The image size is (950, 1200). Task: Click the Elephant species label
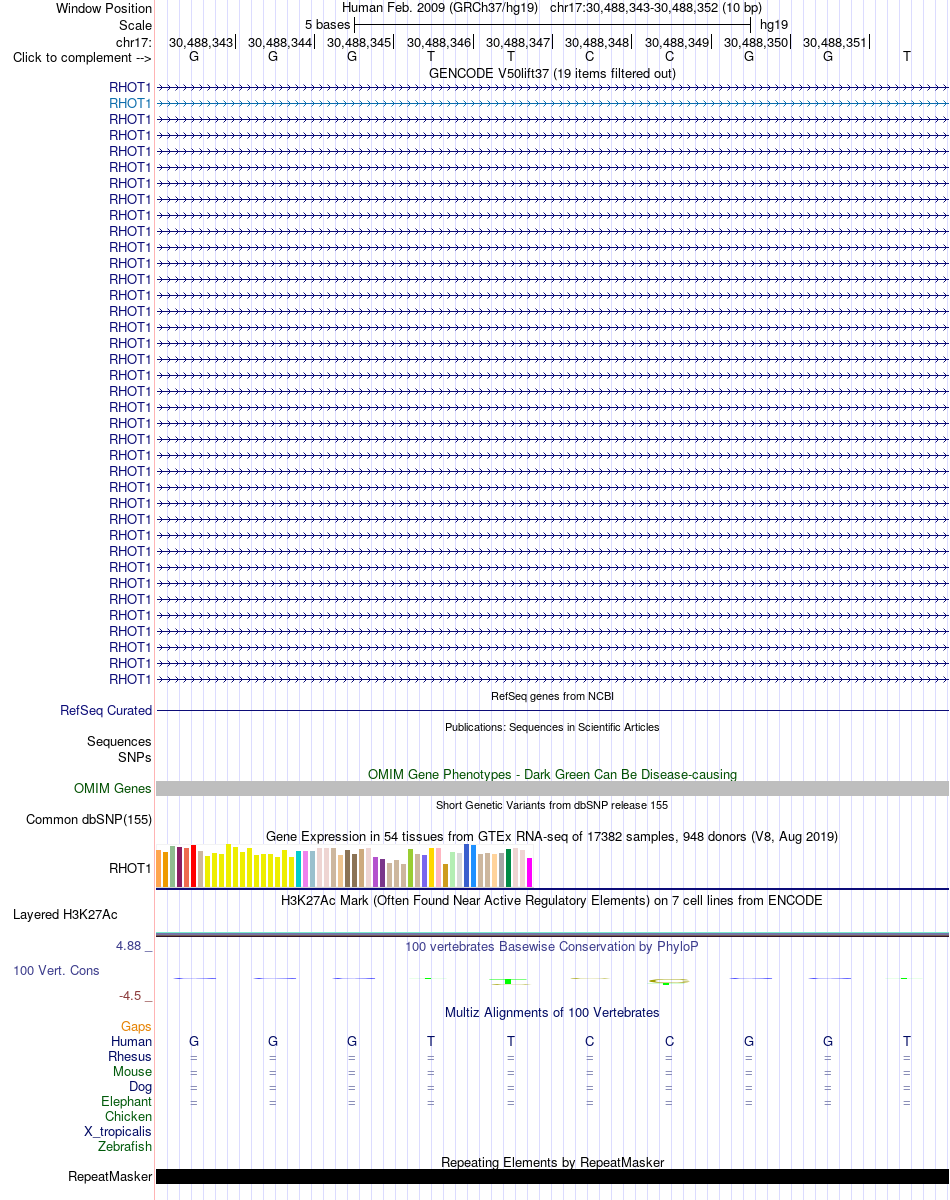point(126,1101)
